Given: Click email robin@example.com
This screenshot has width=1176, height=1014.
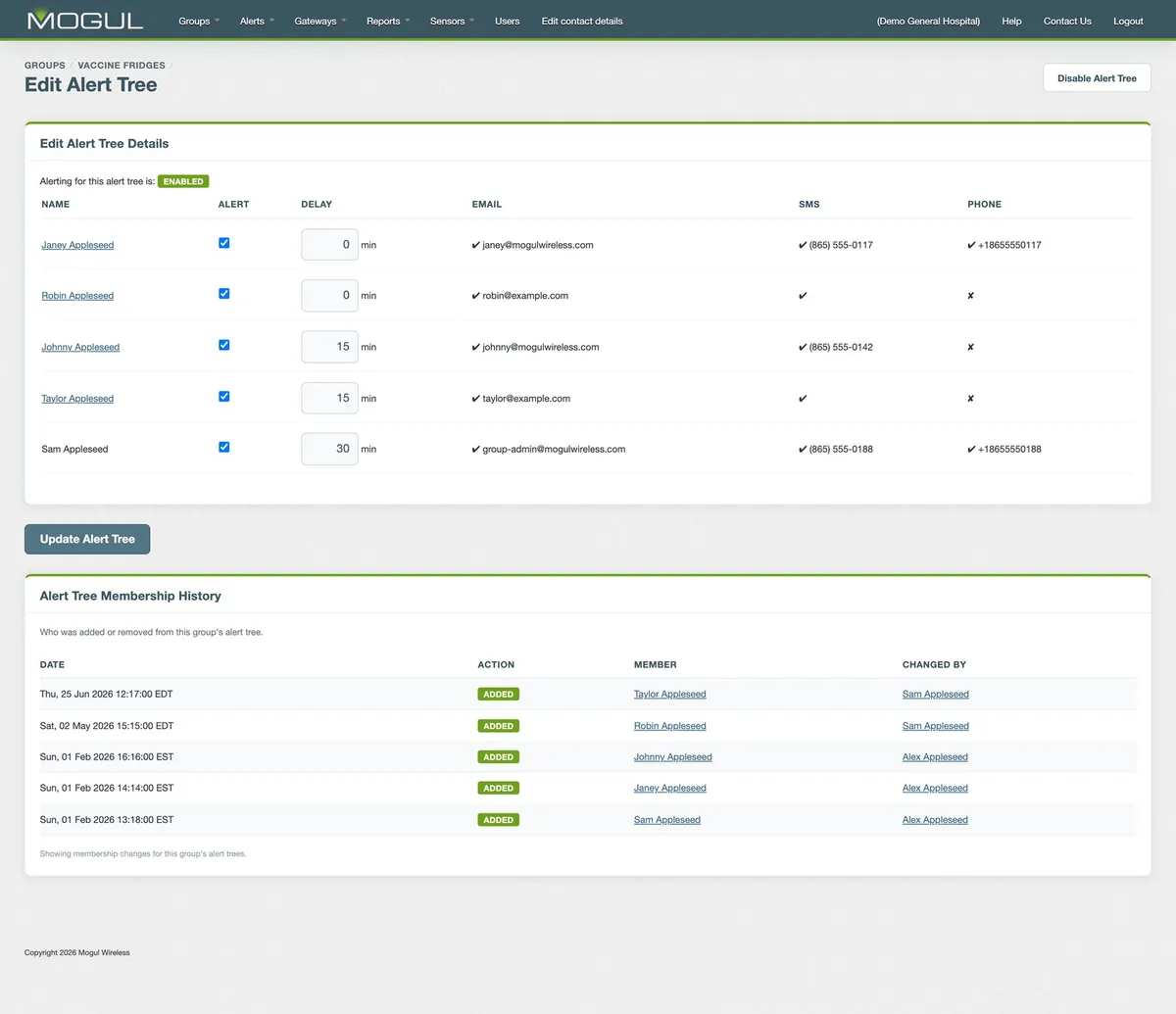Looking at the screenshot, I should pyautogui.click(x=525, y=296).
